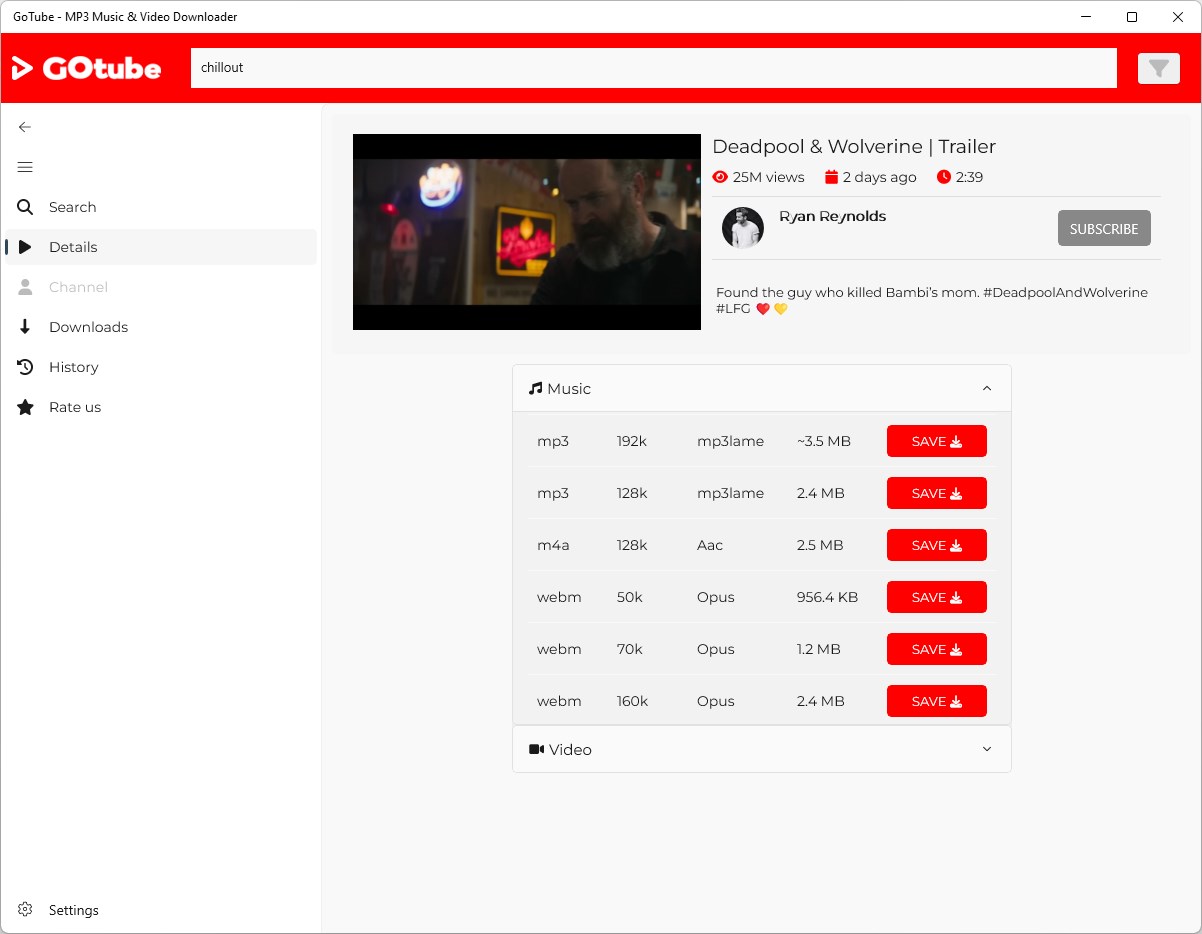Open Downloads from the sidebar
This screenshot has width=1202, height=934.
point(161,327)
